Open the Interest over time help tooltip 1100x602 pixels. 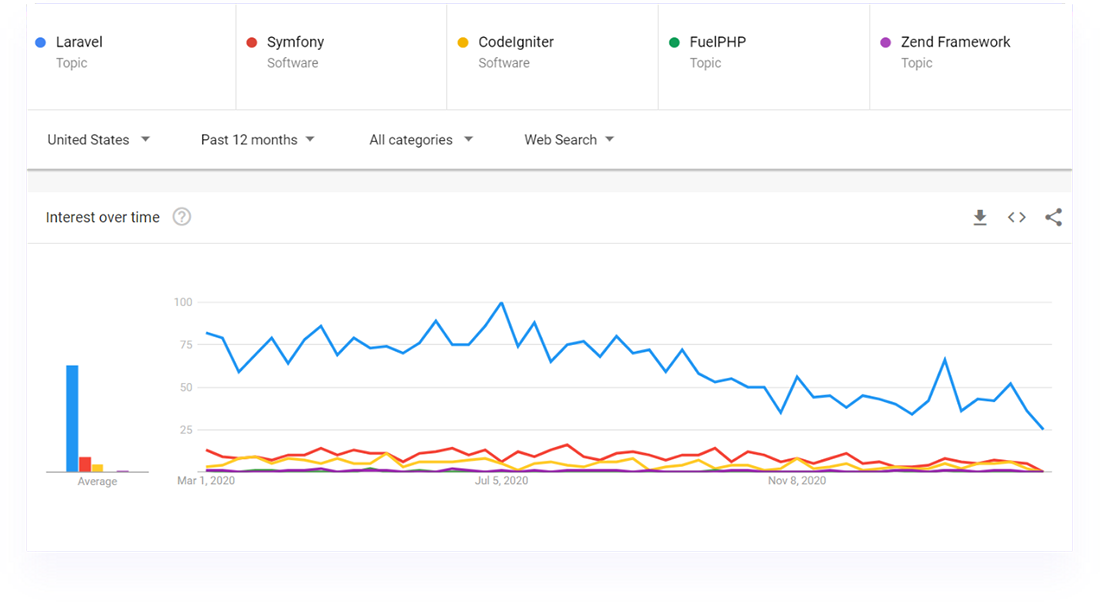pyautogui.click(x=181, y=216)
